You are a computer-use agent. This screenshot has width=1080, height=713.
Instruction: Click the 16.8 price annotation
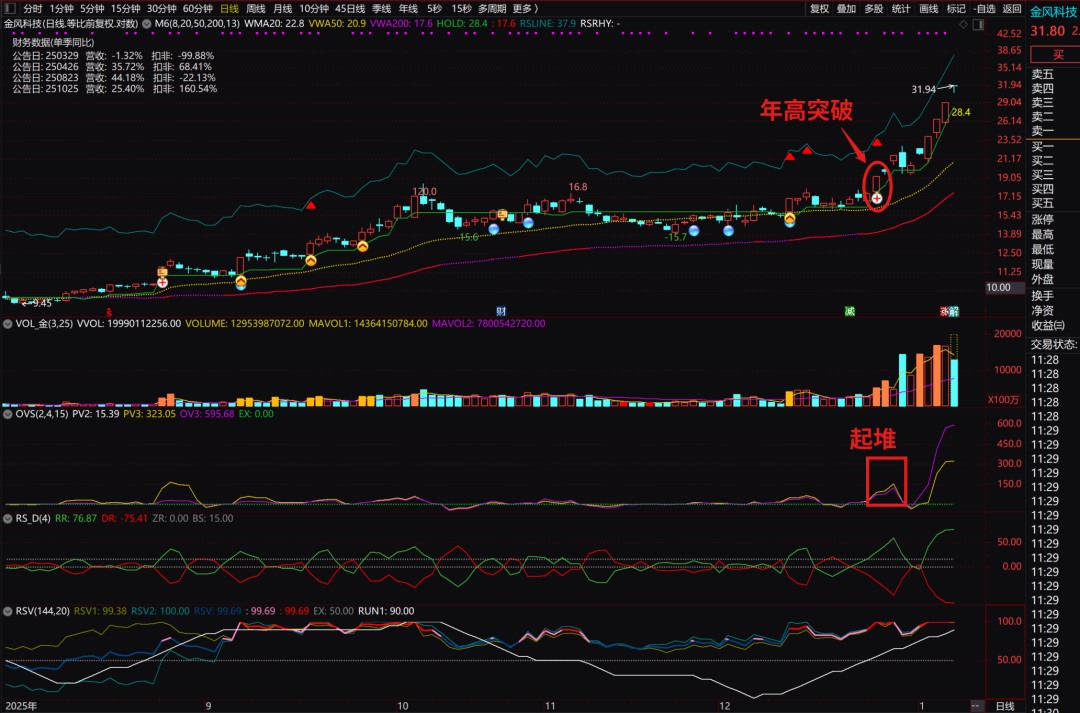(x=578, y=187)
